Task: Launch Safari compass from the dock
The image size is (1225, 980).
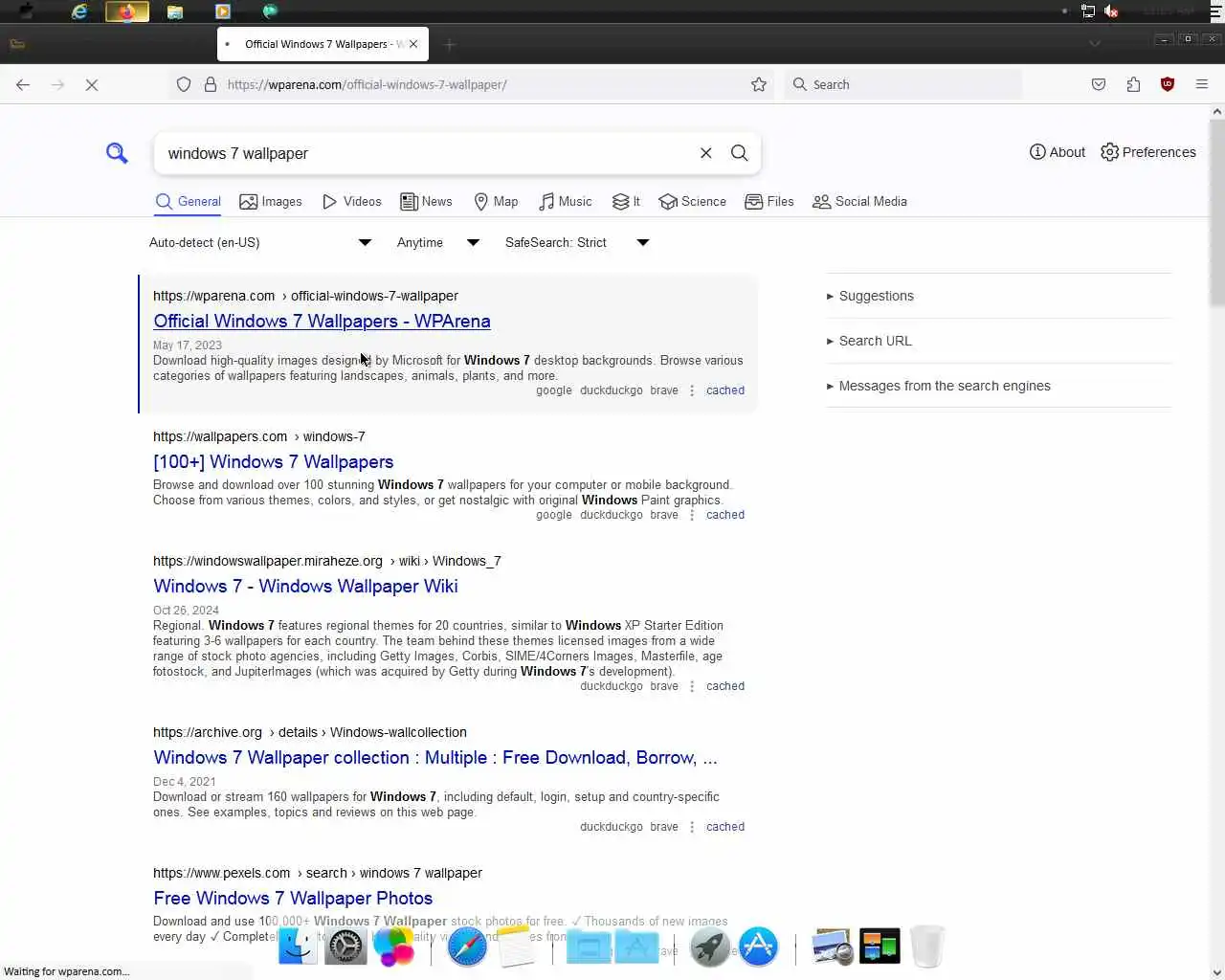Action: [467, 947]
